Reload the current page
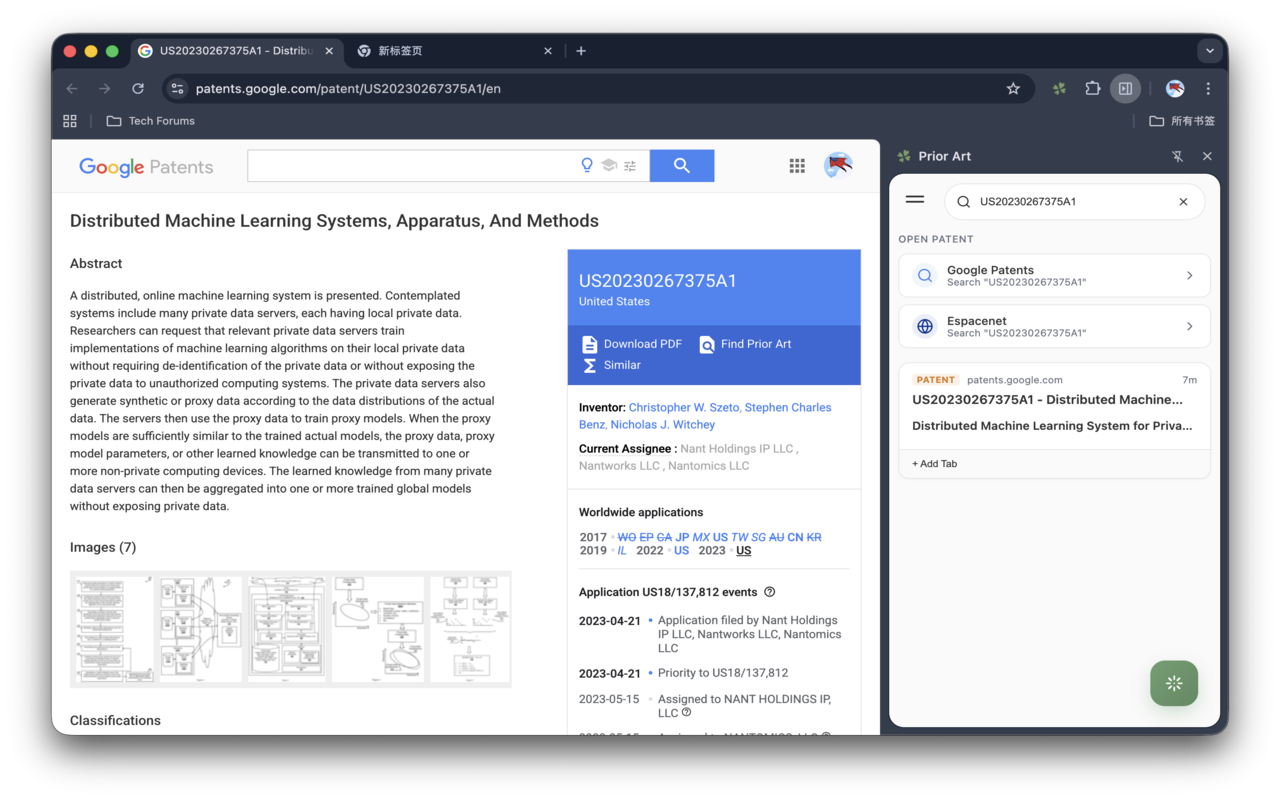Screen dimensions: 1280x800 [138, 89]
